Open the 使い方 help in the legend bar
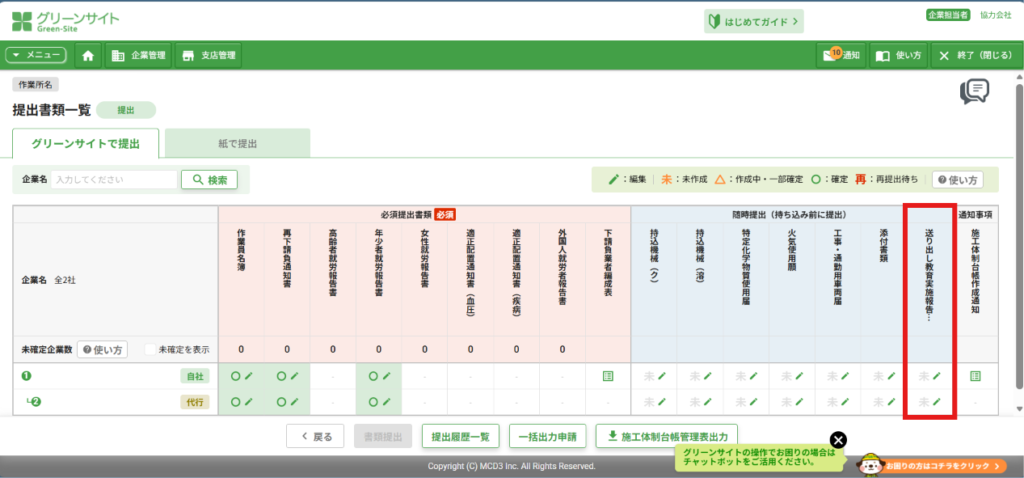 tap(957, 180)
